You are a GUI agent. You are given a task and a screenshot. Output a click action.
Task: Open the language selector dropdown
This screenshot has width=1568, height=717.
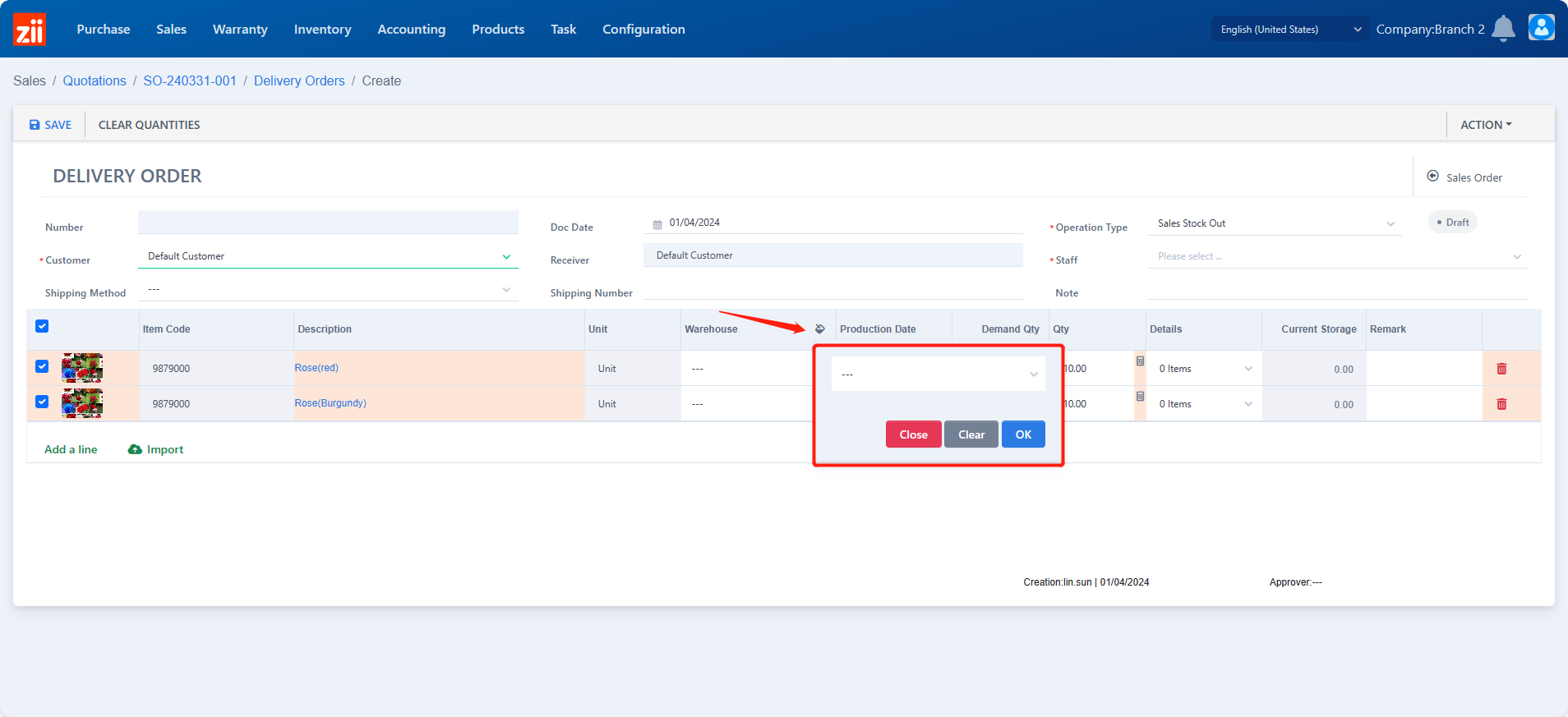click(1289, 29)
